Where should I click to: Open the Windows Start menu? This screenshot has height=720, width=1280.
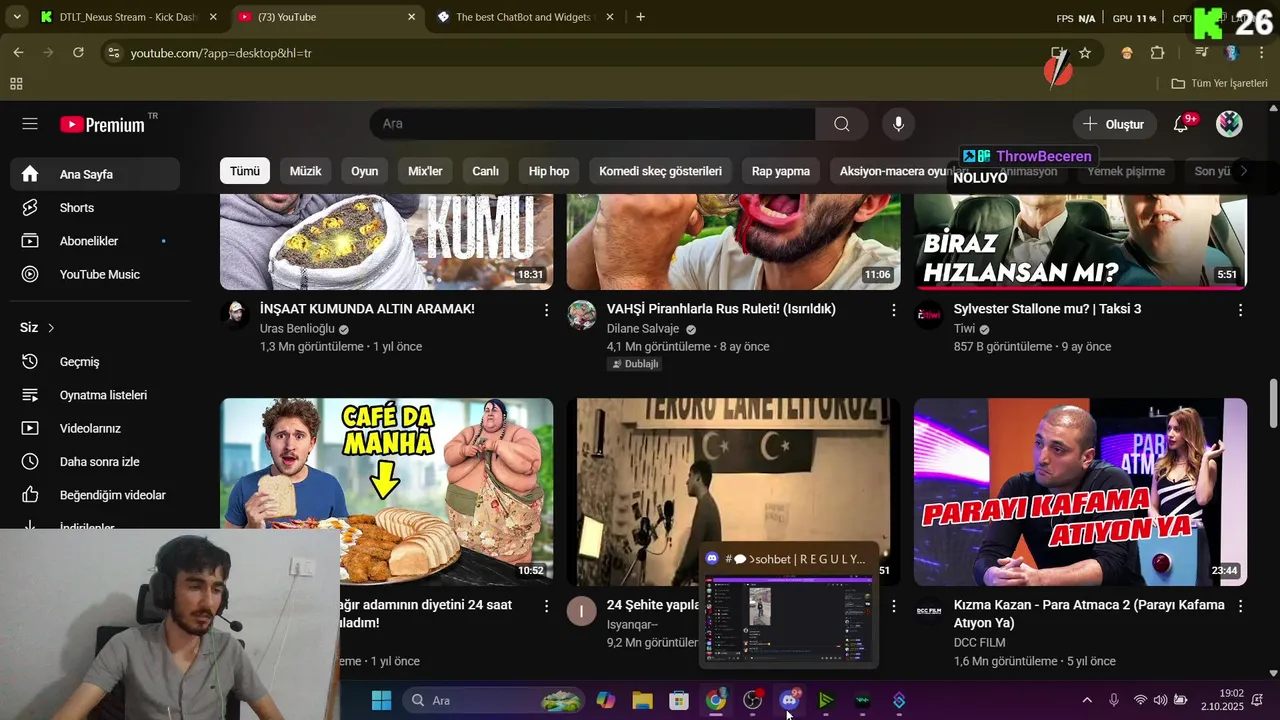[x=382, y=700]
